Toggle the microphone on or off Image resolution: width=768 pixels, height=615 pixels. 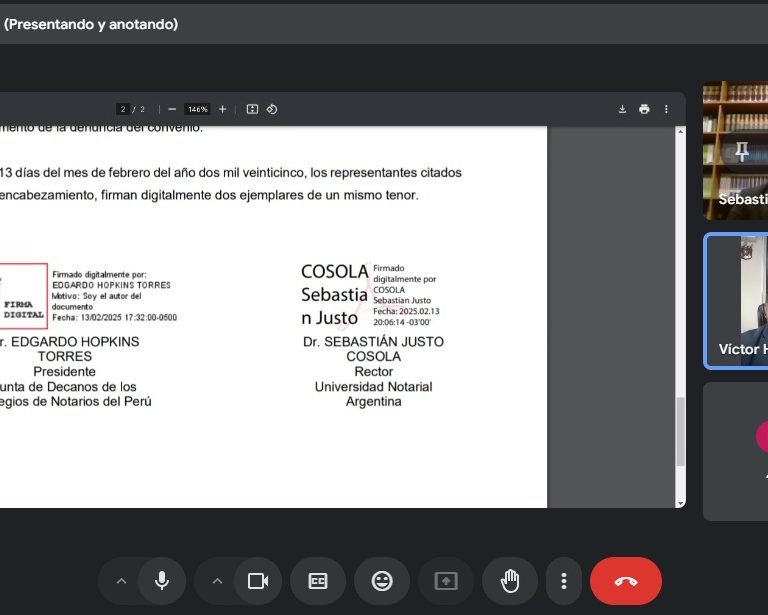[x=162, y=581]
